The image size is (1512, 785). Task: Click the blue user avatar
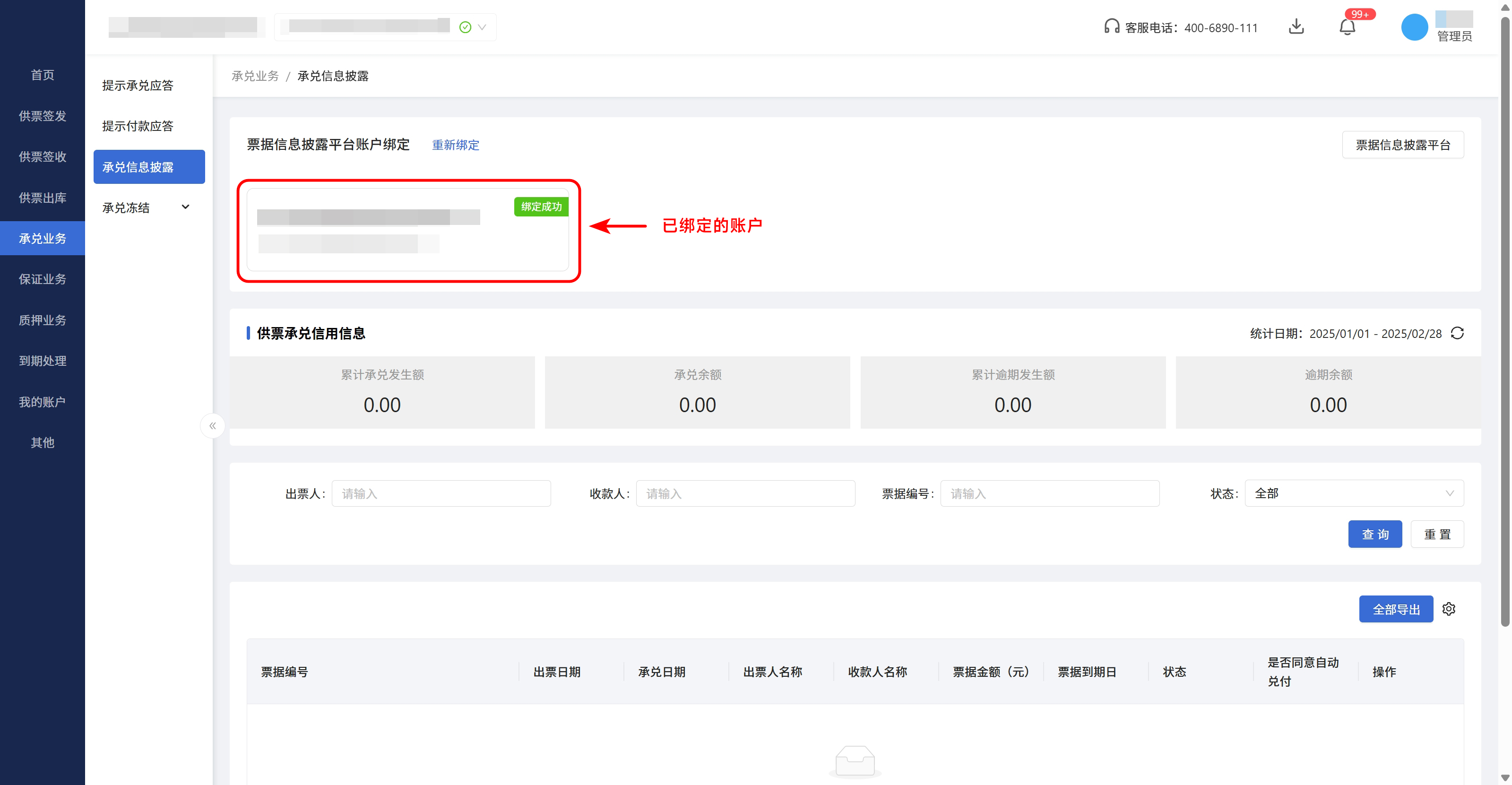coord(1414,27)
